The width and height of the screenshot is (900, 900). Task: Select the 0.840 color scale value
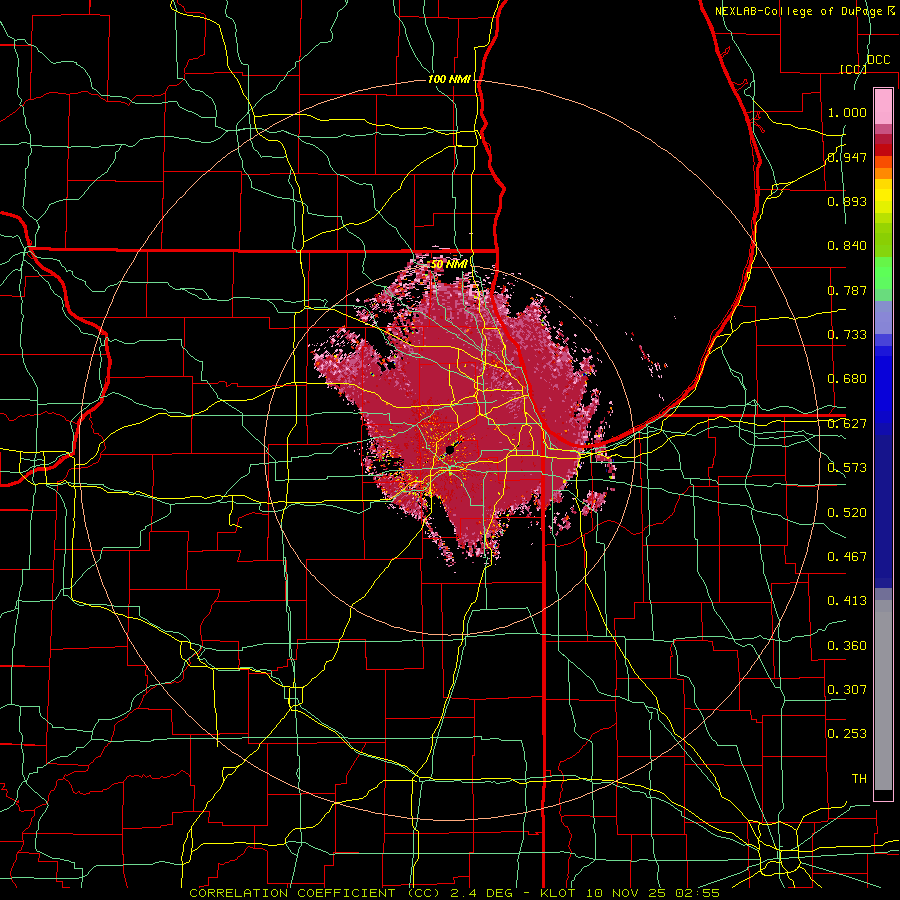(x=847, y=246)
